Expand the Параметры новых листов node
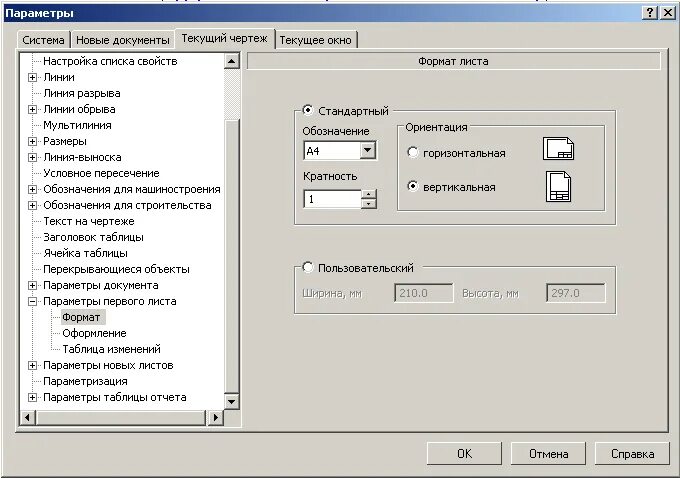Viewport: 680px width, 478px height. pos(32,366)
